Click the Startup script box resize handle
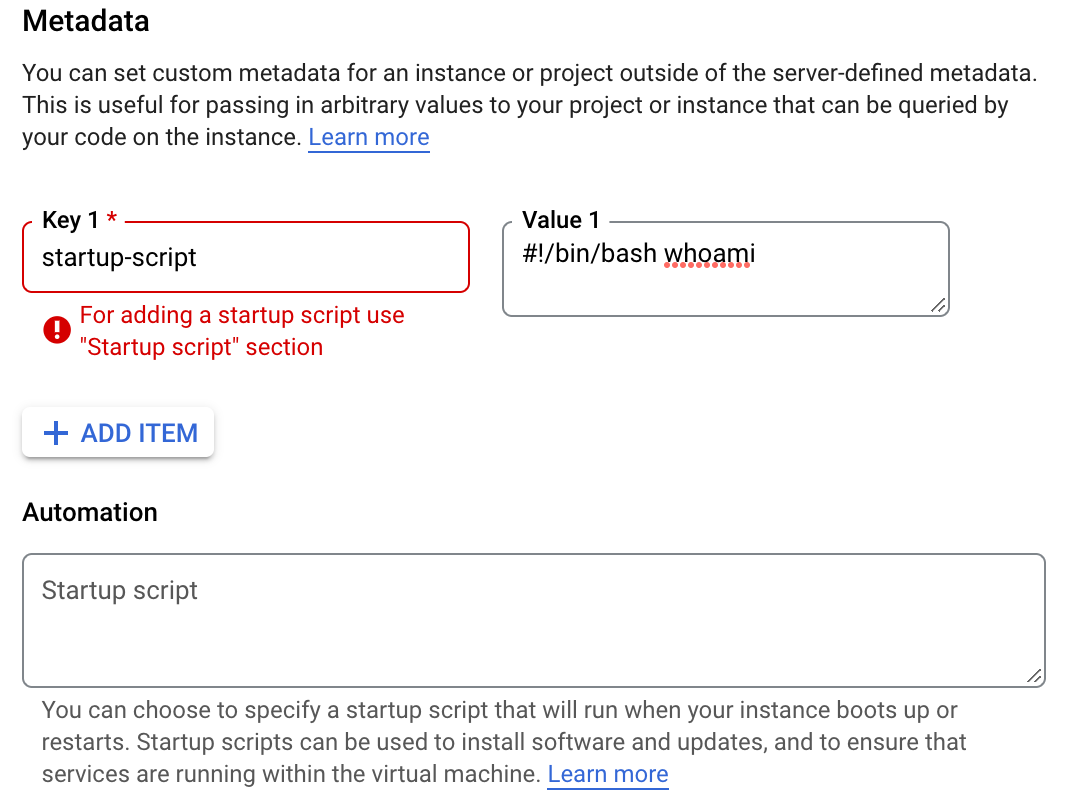This screenshot has width=1078, height=800. coord(1034,676)
